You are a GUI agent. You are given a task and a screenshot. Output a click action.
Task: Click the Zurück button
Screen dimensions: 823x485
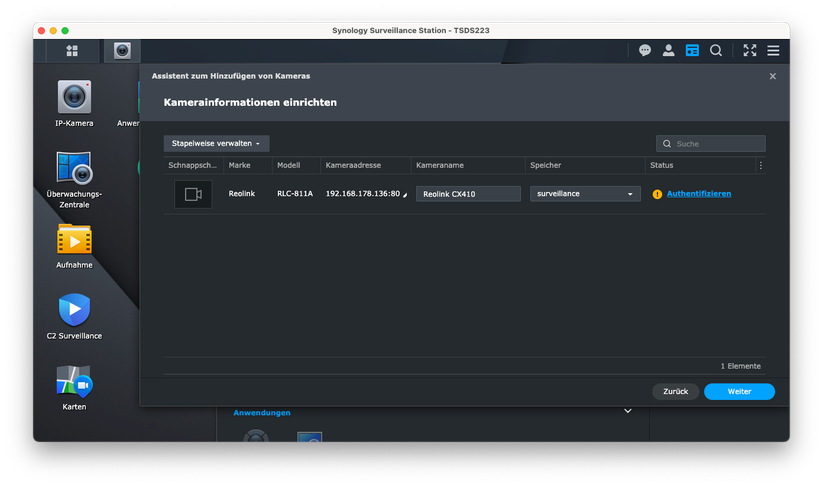pos(676,392)
